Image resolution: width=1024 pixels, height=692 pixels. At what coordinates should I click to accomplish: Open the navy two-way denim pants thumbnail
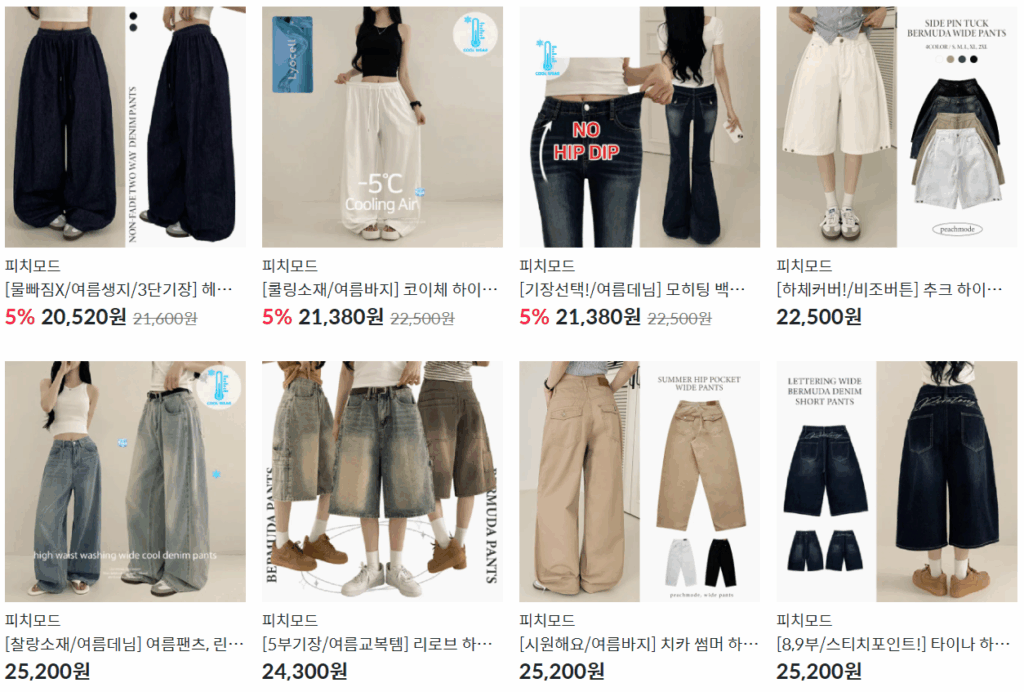pyautogui.click(x=125, y=127)
